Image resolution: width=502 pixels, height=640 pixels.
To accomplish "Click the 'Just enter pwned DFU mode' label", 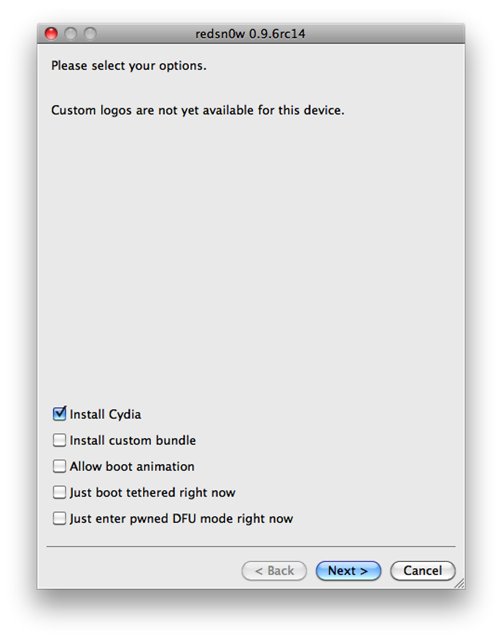I will click(x=181, y=519).
